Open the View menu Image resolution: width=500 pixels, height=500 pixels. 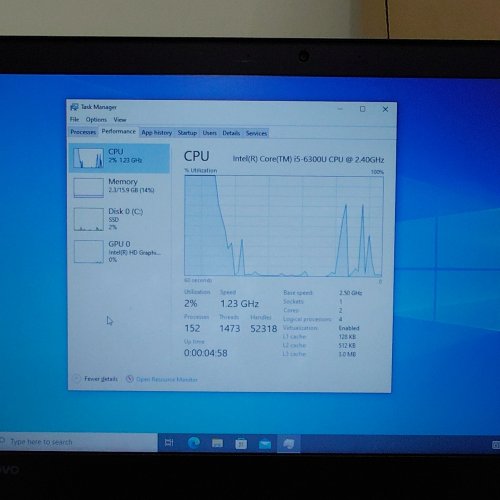pos(120,119)
